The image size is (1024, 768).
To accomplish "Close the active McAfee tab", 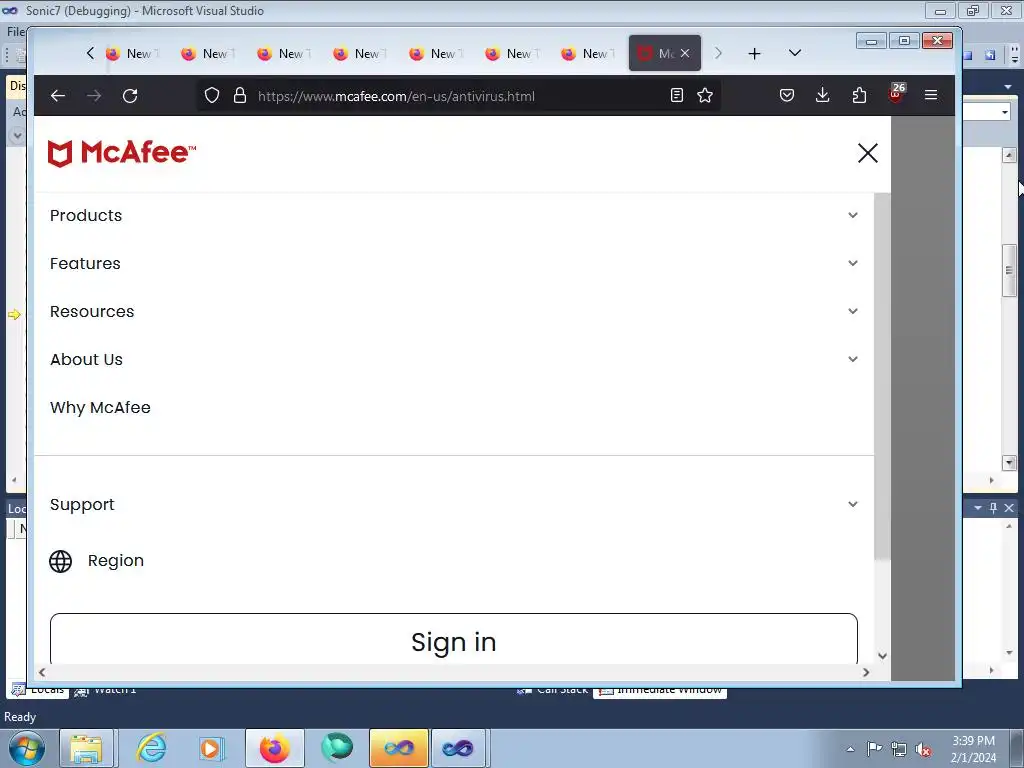I will (x=684, y=53).
